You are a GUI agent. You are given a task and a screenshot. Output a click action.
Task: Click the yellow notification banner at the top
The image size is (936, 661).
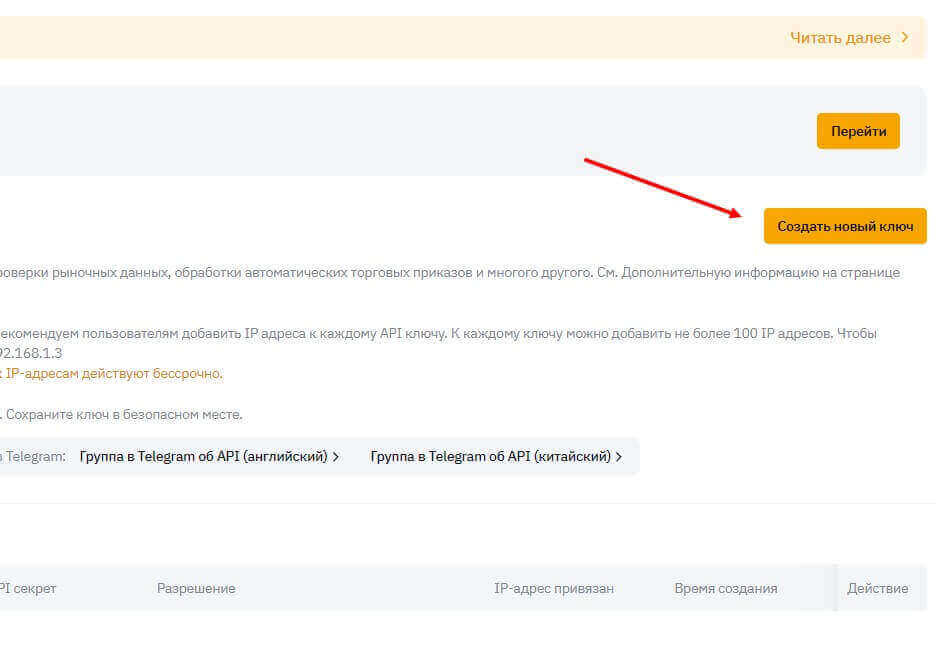point(400,38)
